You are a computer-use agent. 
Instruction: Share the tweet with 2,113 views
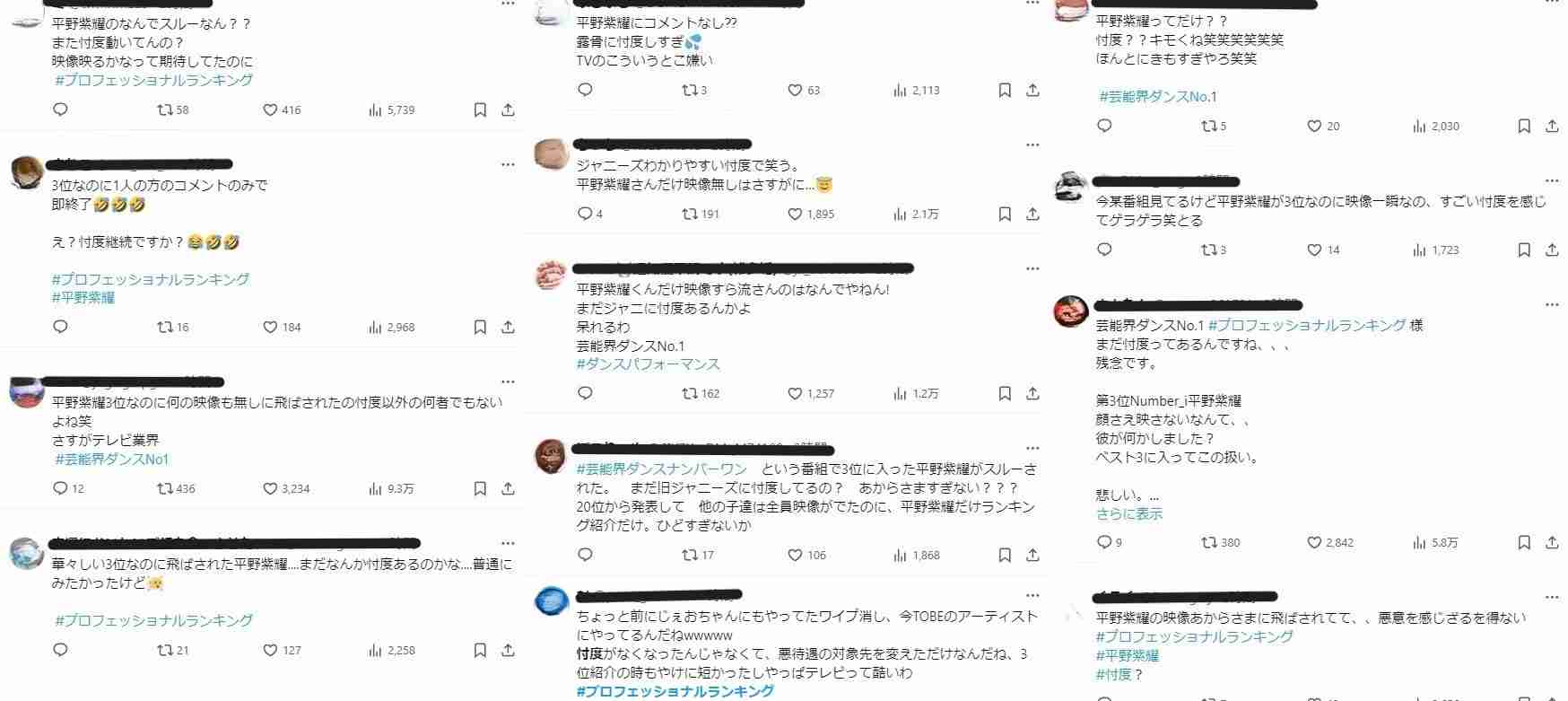[x=1032, y=90]
